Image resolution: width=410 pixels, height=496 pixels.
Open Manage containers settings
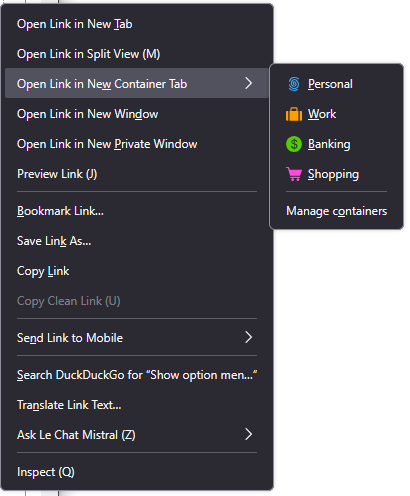point(336,211)
